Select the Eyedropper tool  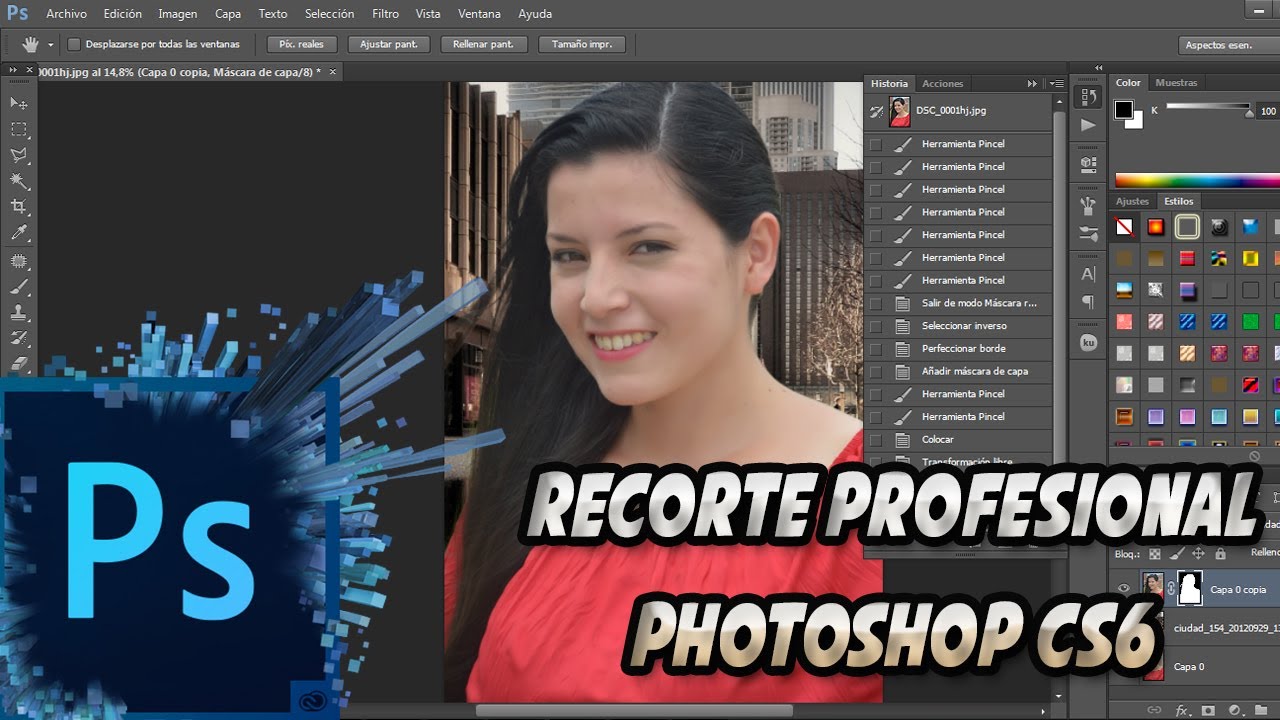tap(19, 233)
